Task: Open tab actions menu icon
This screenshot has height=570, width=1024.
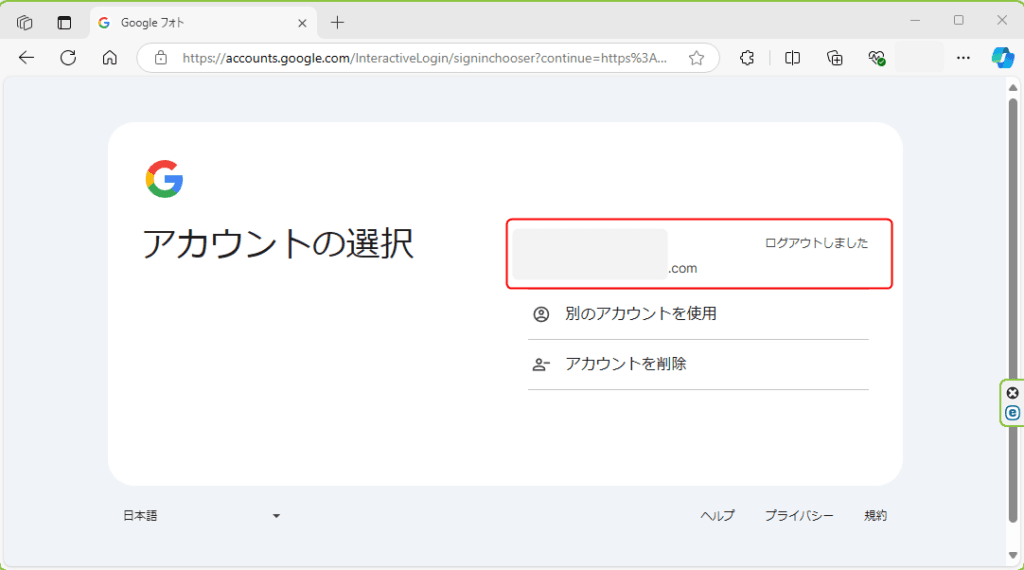Action: pyautogui.click(x=64, y=23)
